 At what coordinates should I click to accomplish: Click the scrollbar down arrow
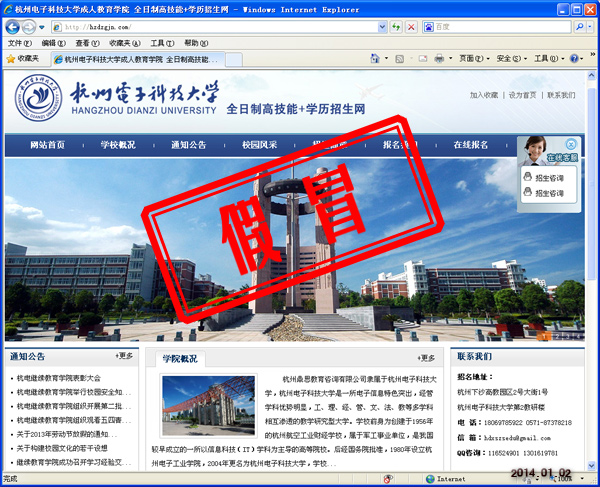[x=592, y=466]
